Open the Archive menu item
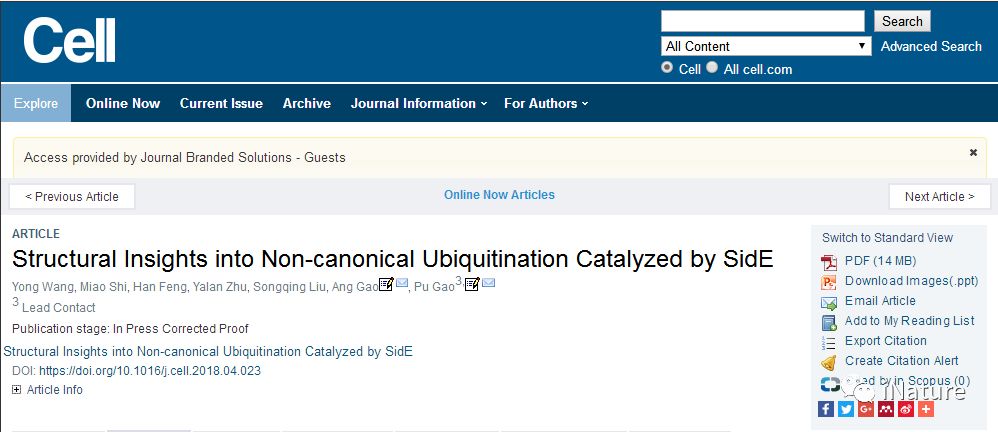998x432 pixels. click(307, 103)
